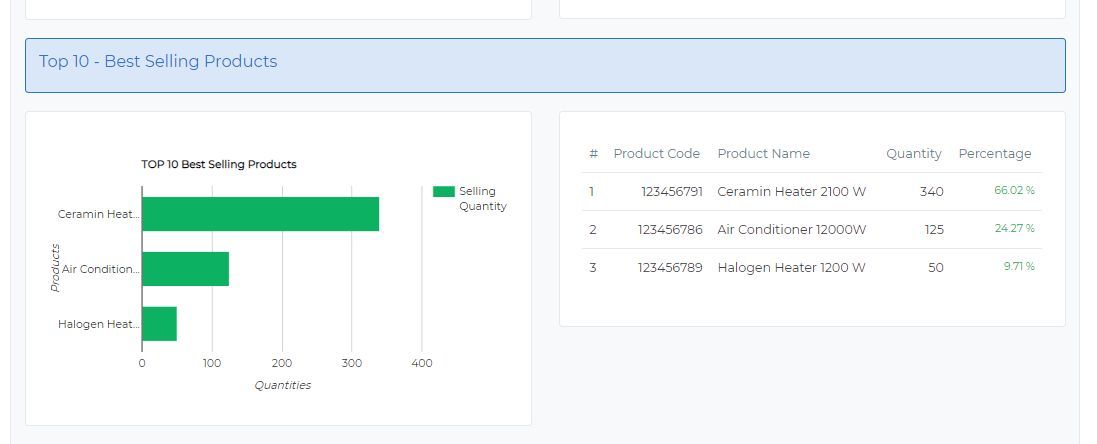The width and height of the screenshot is (1097, 444).
Task: Click product code 123456791
Action: coord(670,192)
